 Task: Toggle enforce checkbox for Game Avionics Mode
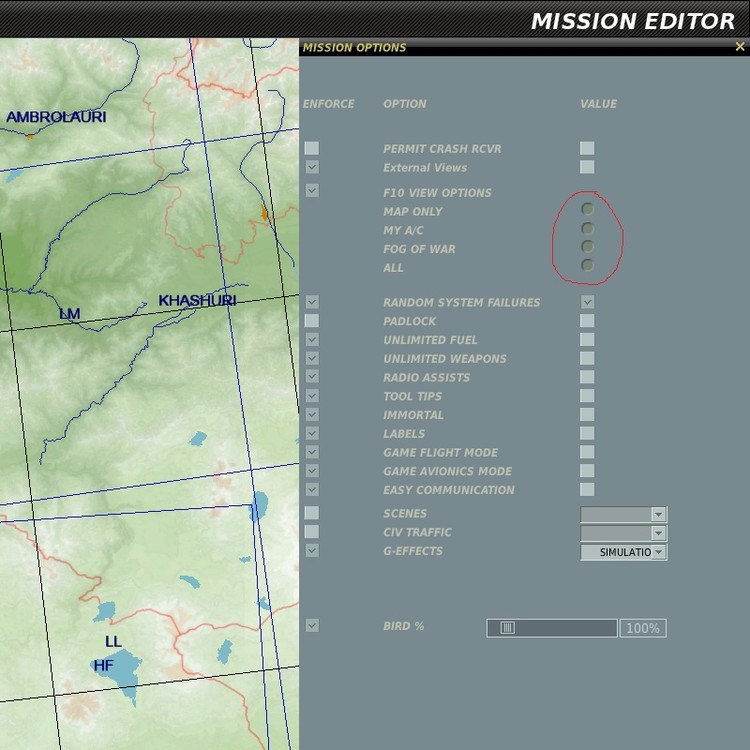pyautogui.click(x=311, y=471)
